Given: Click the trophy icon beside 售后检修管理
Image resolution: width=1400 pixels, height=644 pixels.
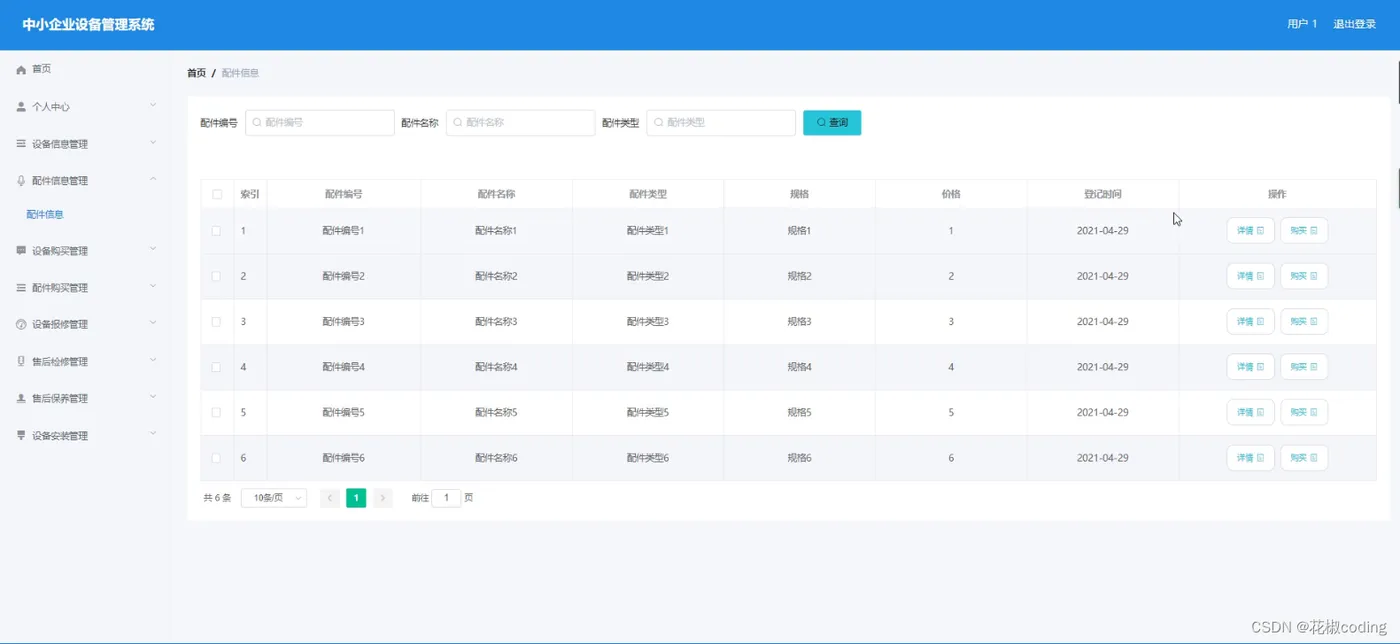Looking at the screenshot, I should click(21, 362).
